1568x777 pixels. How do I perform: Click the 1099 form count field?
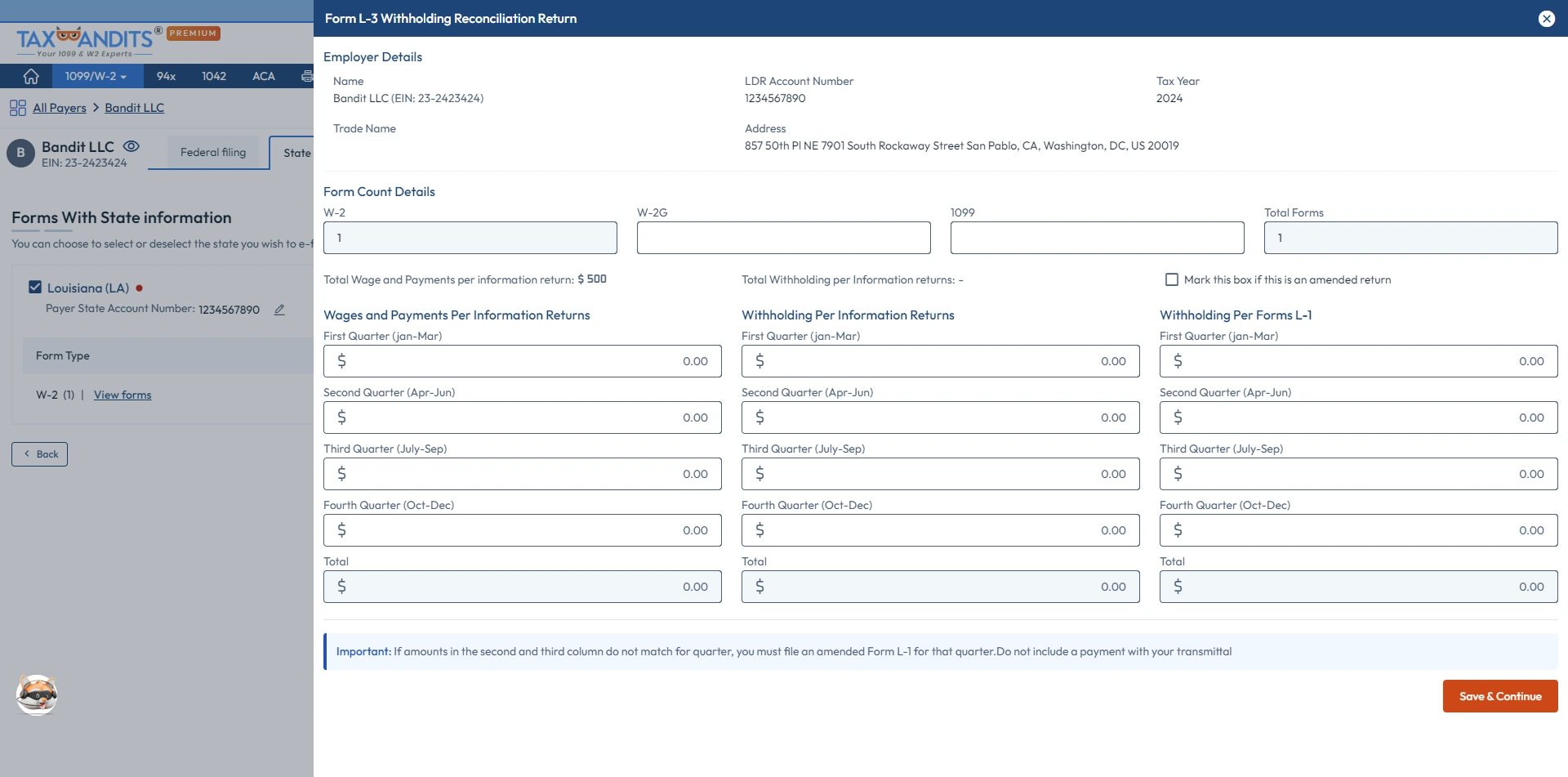[1098, 238]
